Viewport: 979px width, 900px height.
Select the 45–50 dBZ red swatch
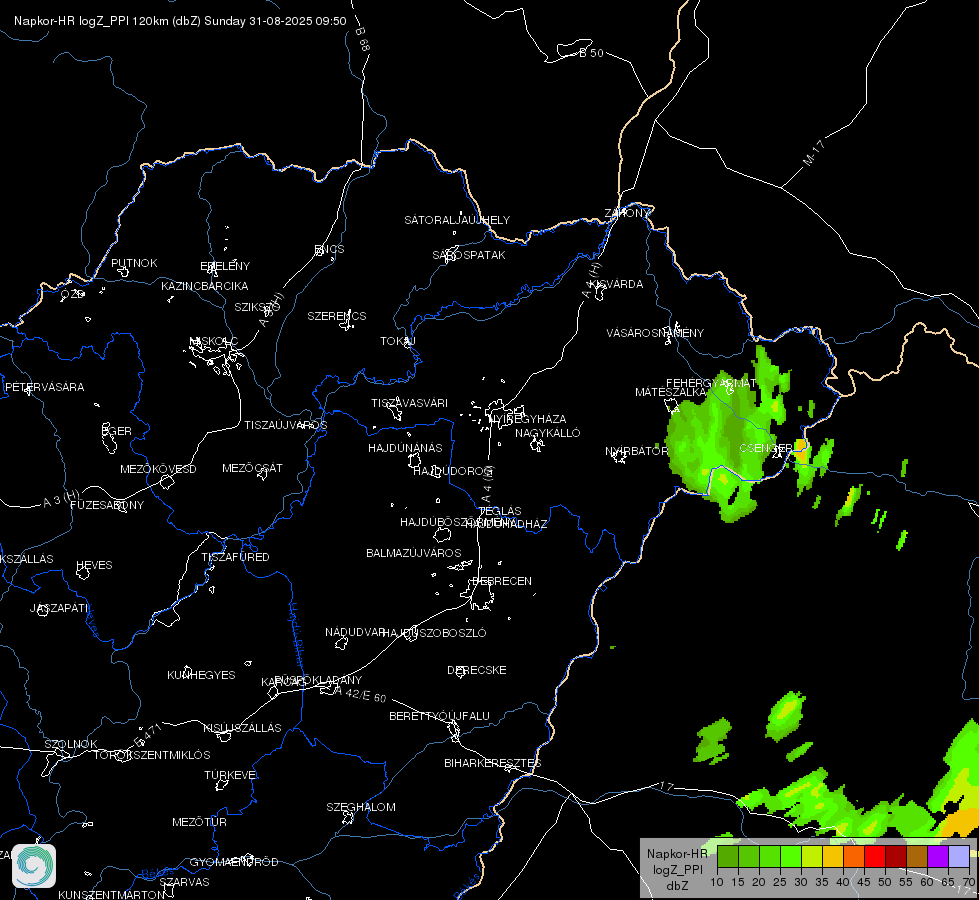pyautogui.click(x=875, y=857)
